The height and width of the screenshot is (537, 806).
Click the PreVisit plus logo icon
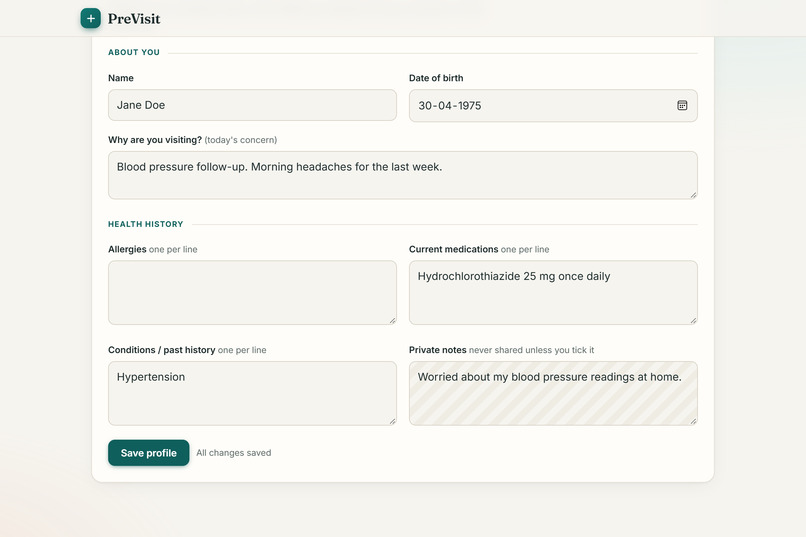click(x=90, y=18)
